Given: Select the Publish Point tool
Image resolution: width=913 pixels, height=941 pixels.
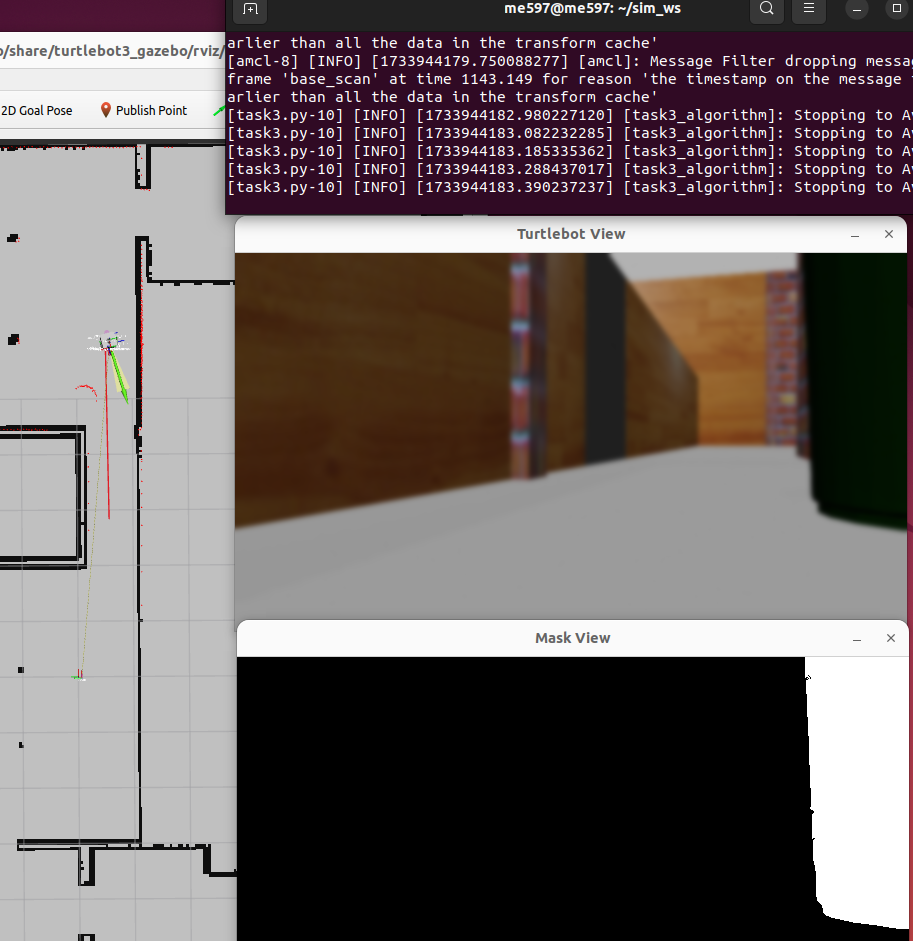Looking at the screenshot, I should (x=143, y=110).
